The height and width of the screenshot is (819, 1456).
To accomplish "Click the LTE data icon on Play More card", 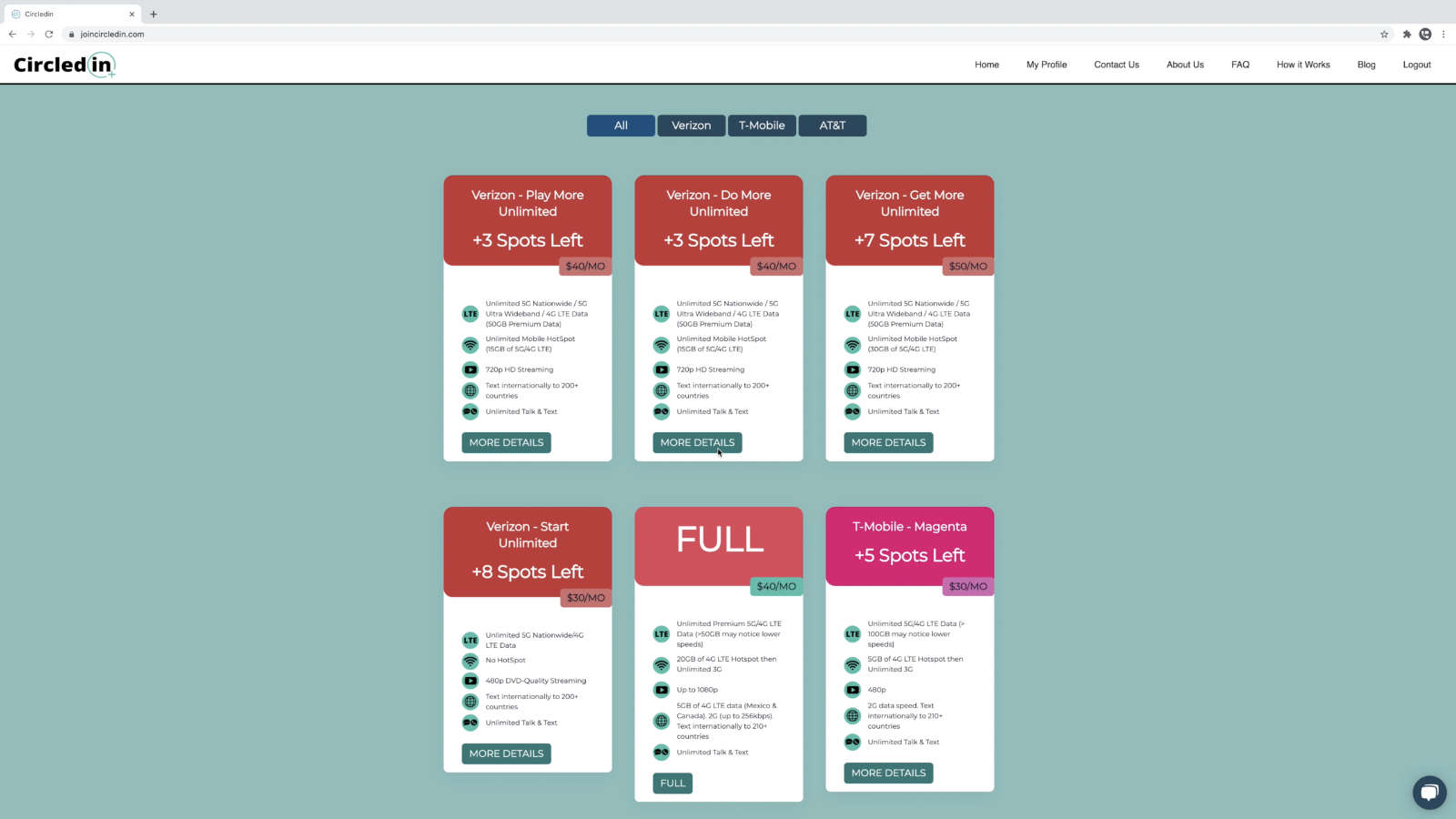I will click(470, 313).
